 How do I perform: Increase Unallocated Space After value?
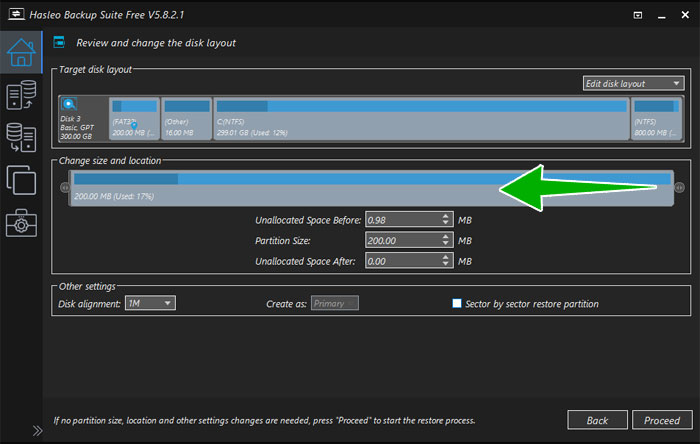tap(446, 257)
